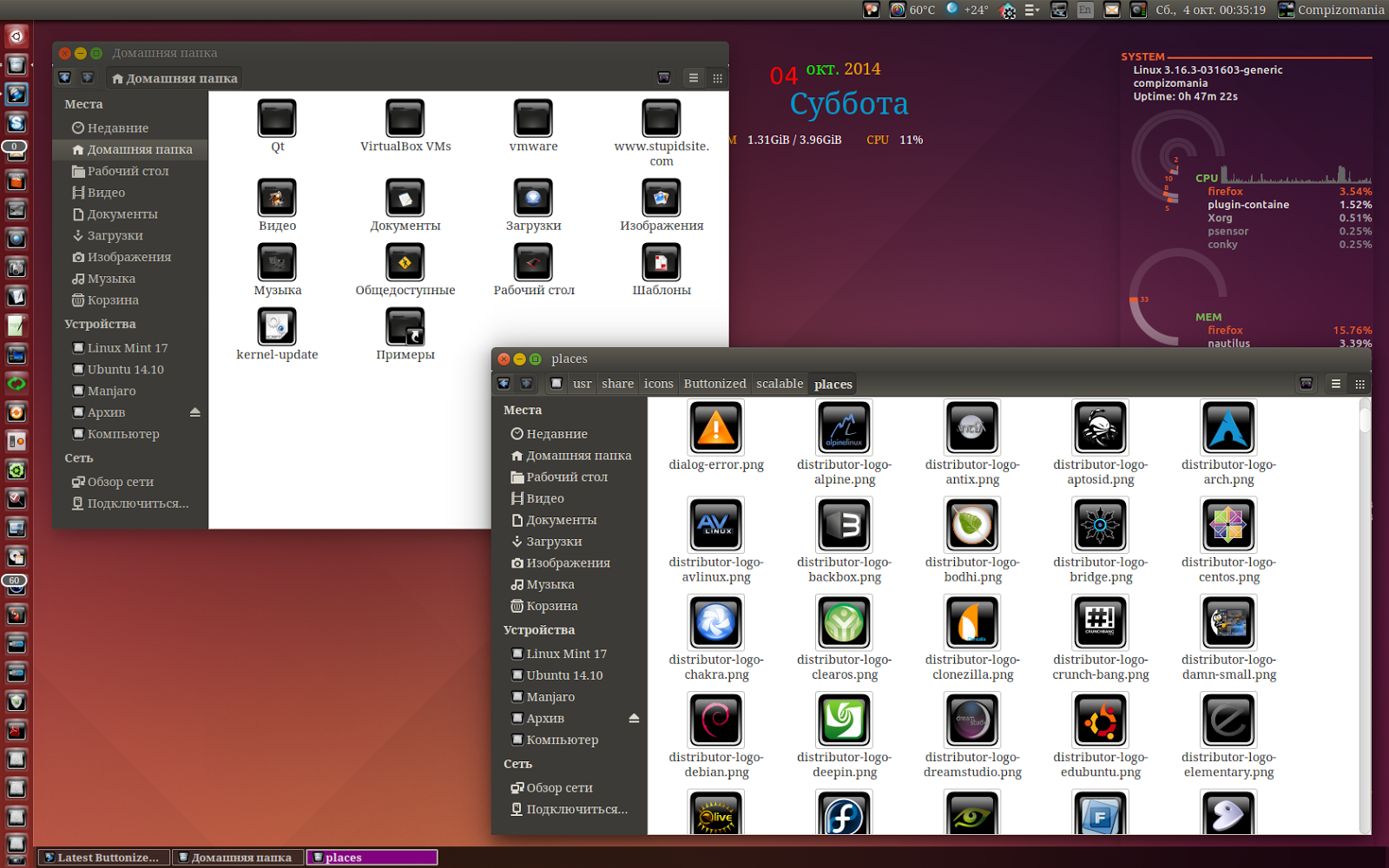Click 'Домашняя папка' path button in home window
This screenshot has width=1389, height=868.
(174, 78)
